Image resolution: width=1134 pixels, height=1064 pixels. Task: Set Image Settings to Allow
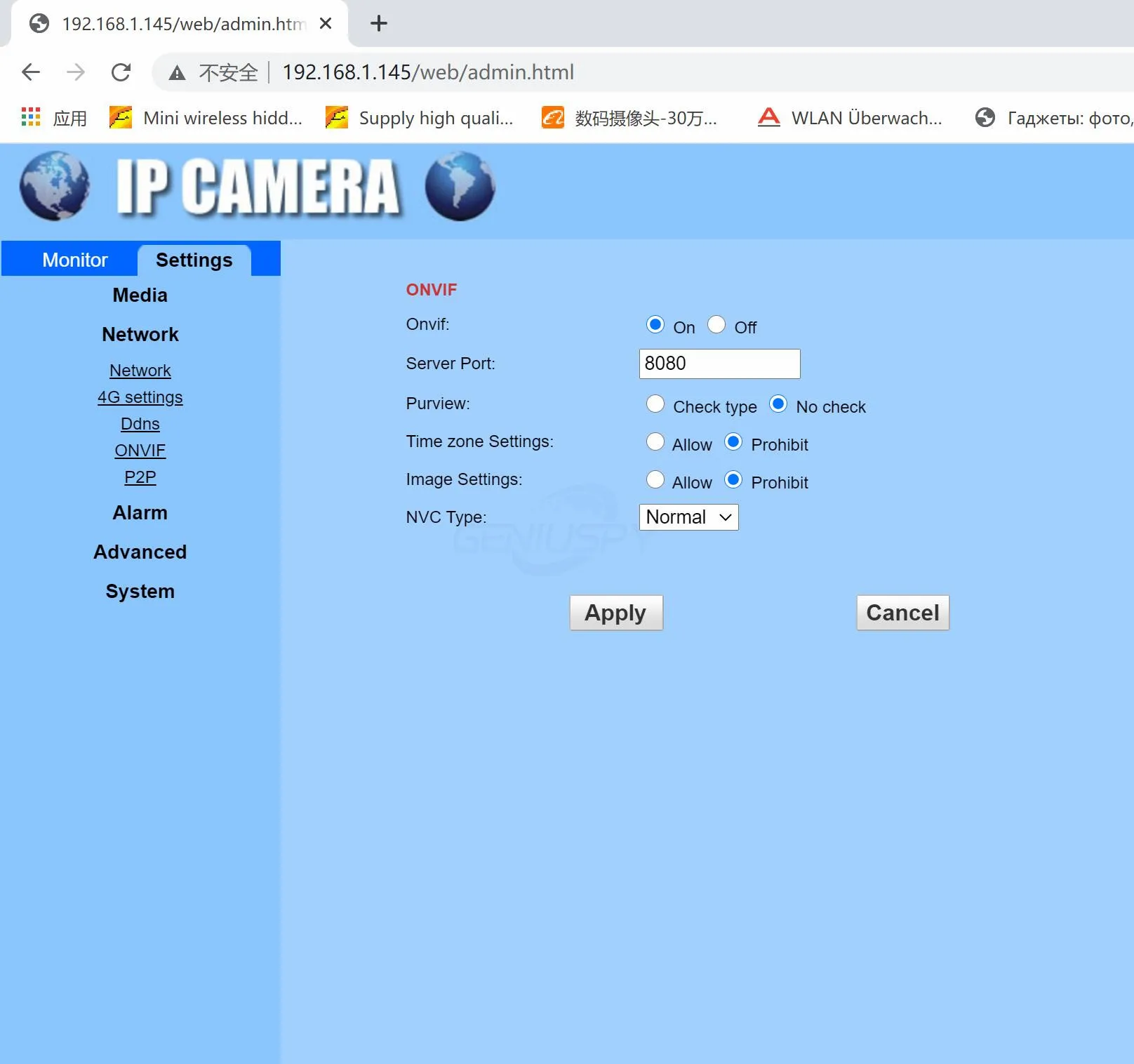point(655,480)
